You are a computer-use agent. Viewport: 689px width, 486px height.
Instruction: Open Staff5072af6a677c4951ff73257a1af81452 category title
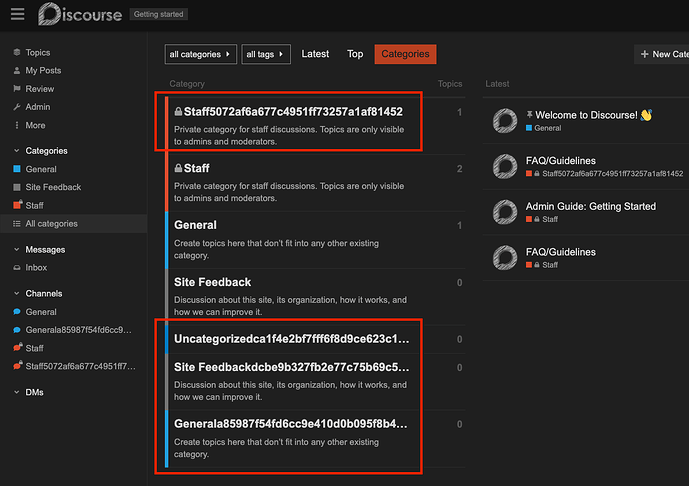[293, 112]
